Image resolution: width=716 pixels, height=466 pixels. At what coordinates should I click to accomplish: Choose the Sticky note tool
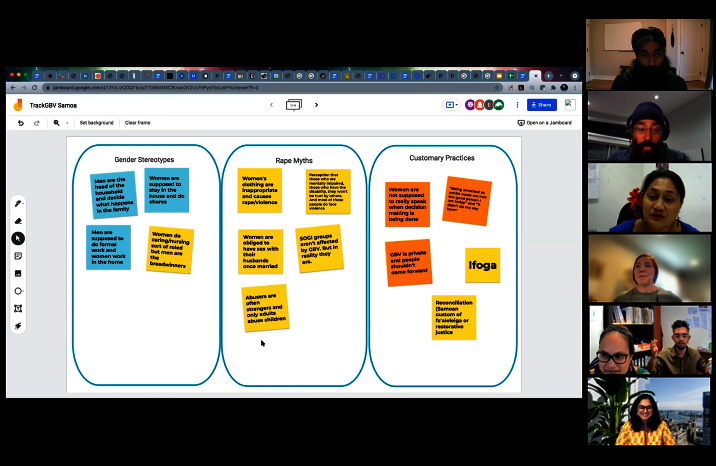point(18,256)
